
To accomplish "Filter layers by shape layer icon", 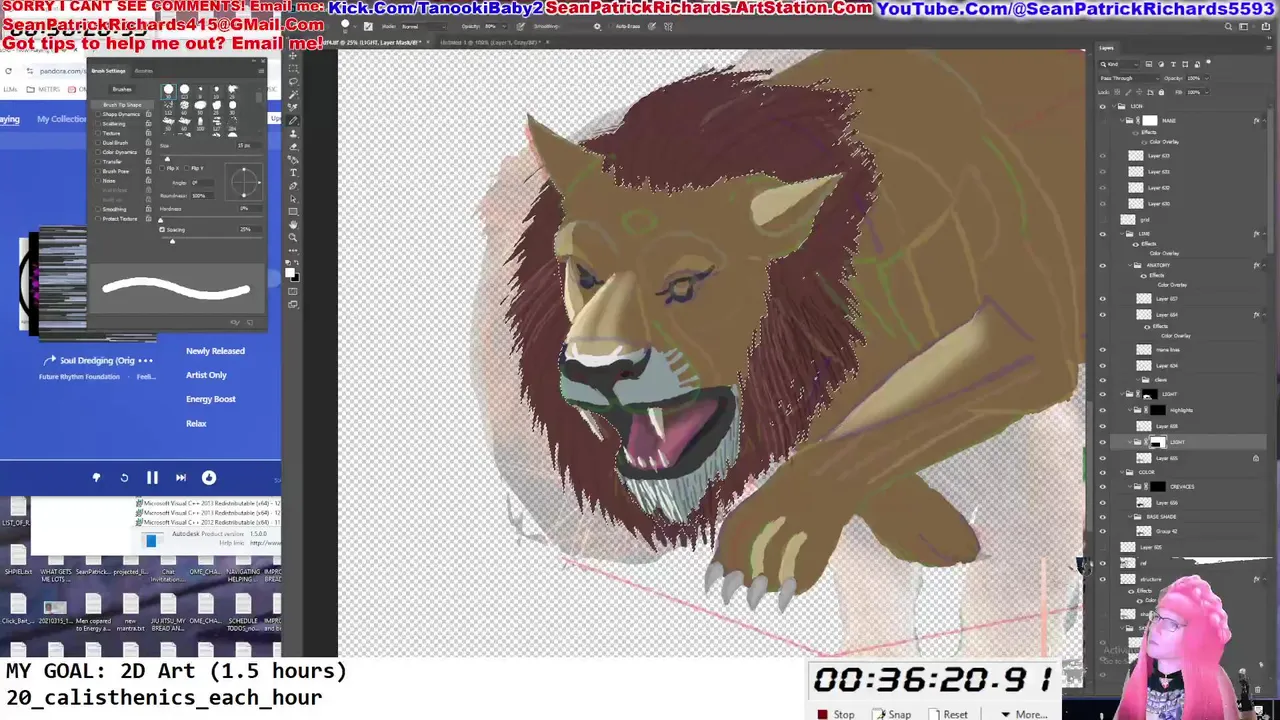I will tap(1185, 64).
